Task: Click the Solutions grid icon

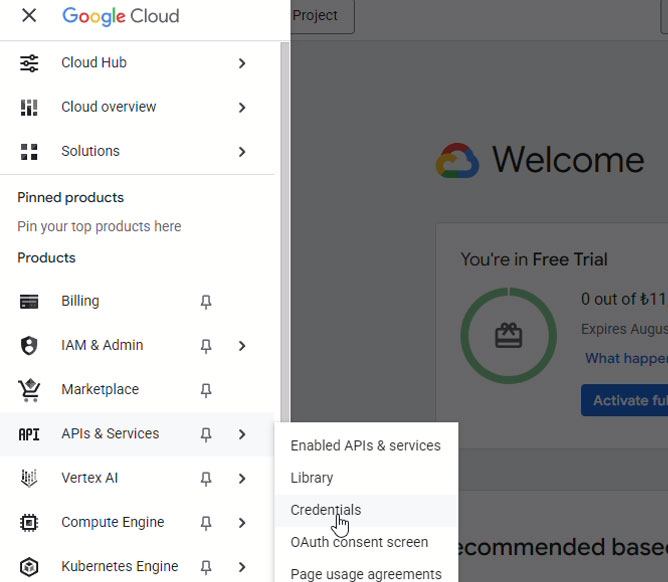Action: point(29,152)
